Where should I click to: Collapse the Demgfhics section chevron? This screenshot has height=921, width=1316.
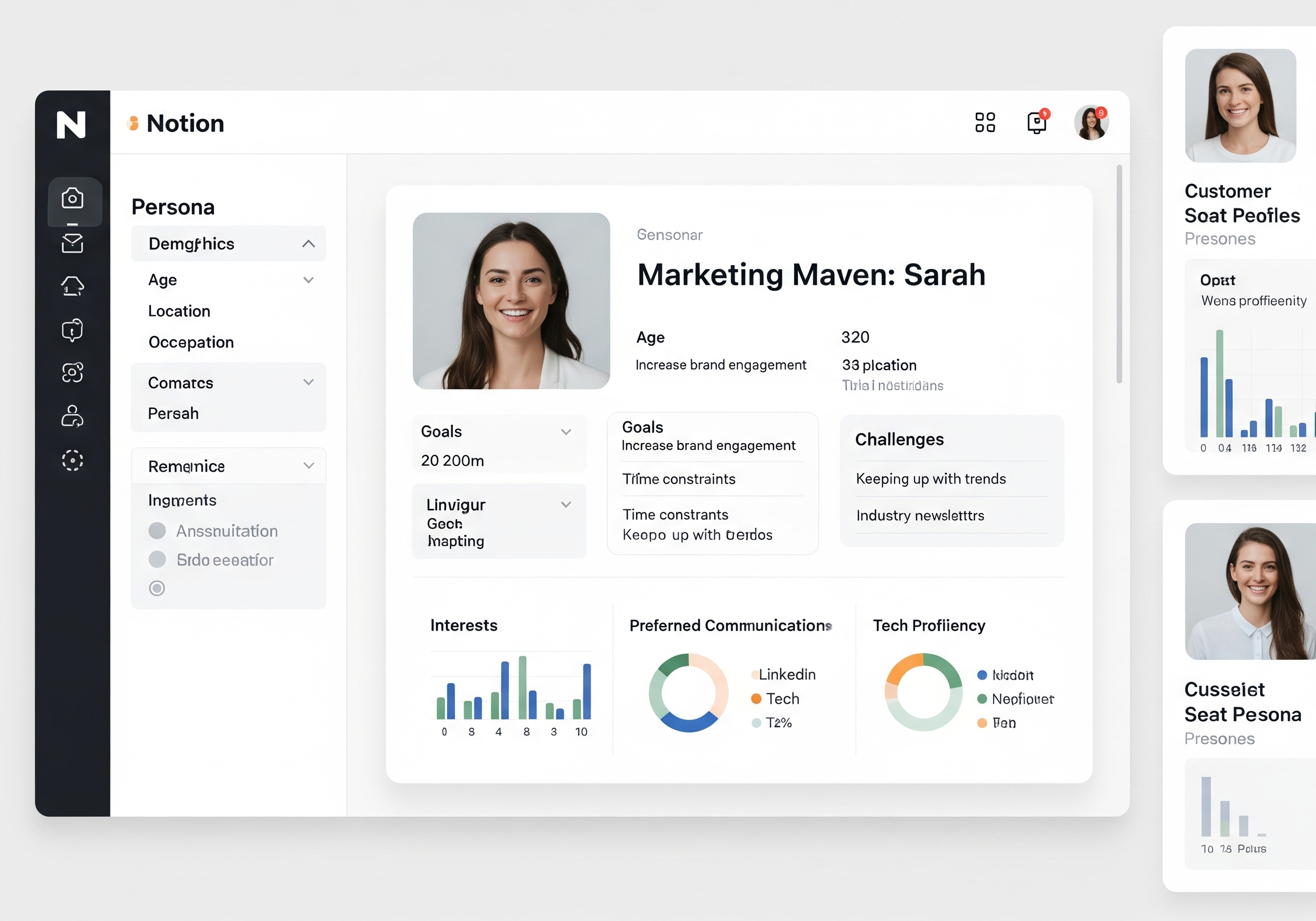click(x=308, y=244)
